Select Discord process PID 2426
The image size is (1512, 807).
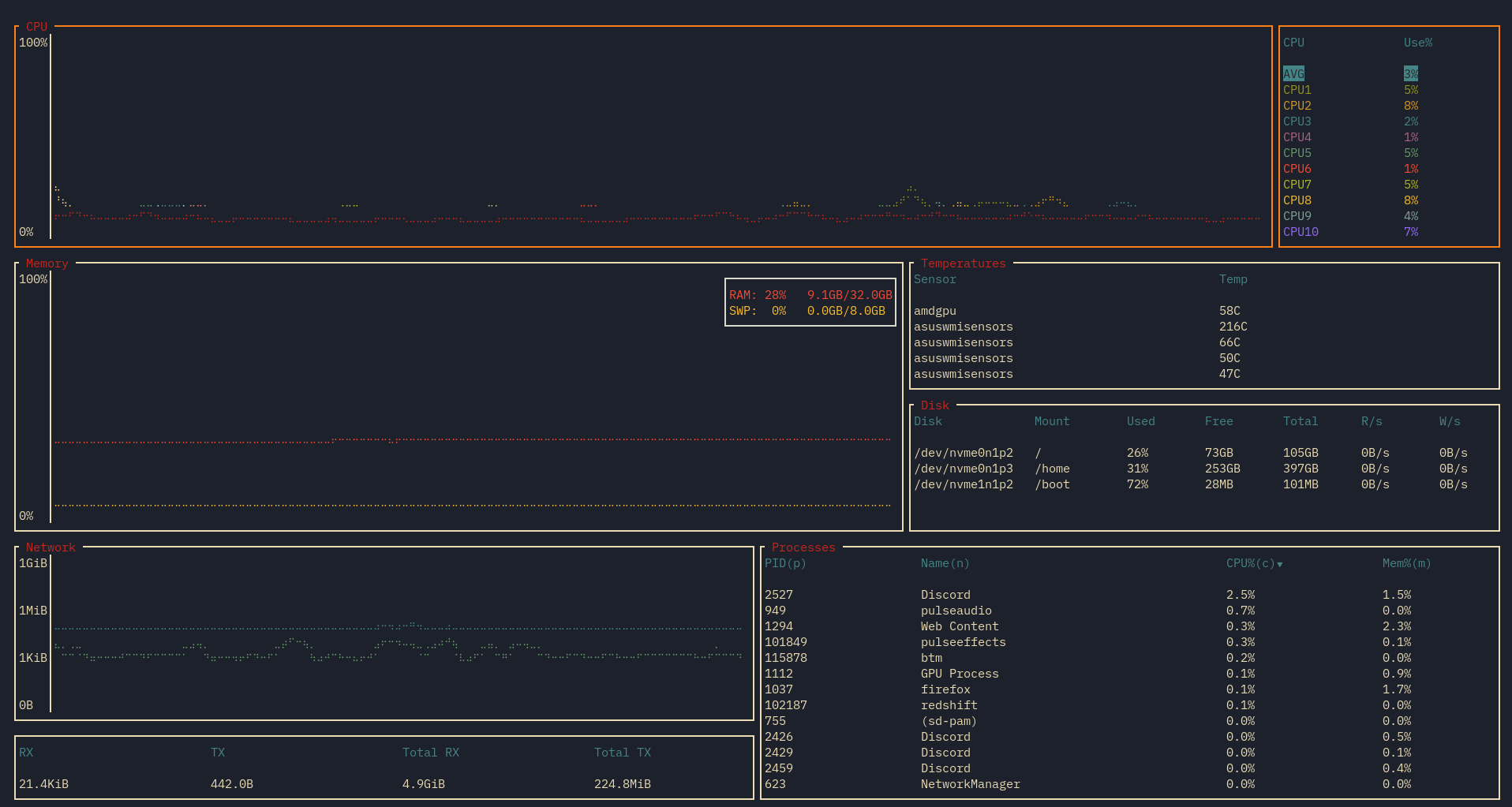[1129, 737]
